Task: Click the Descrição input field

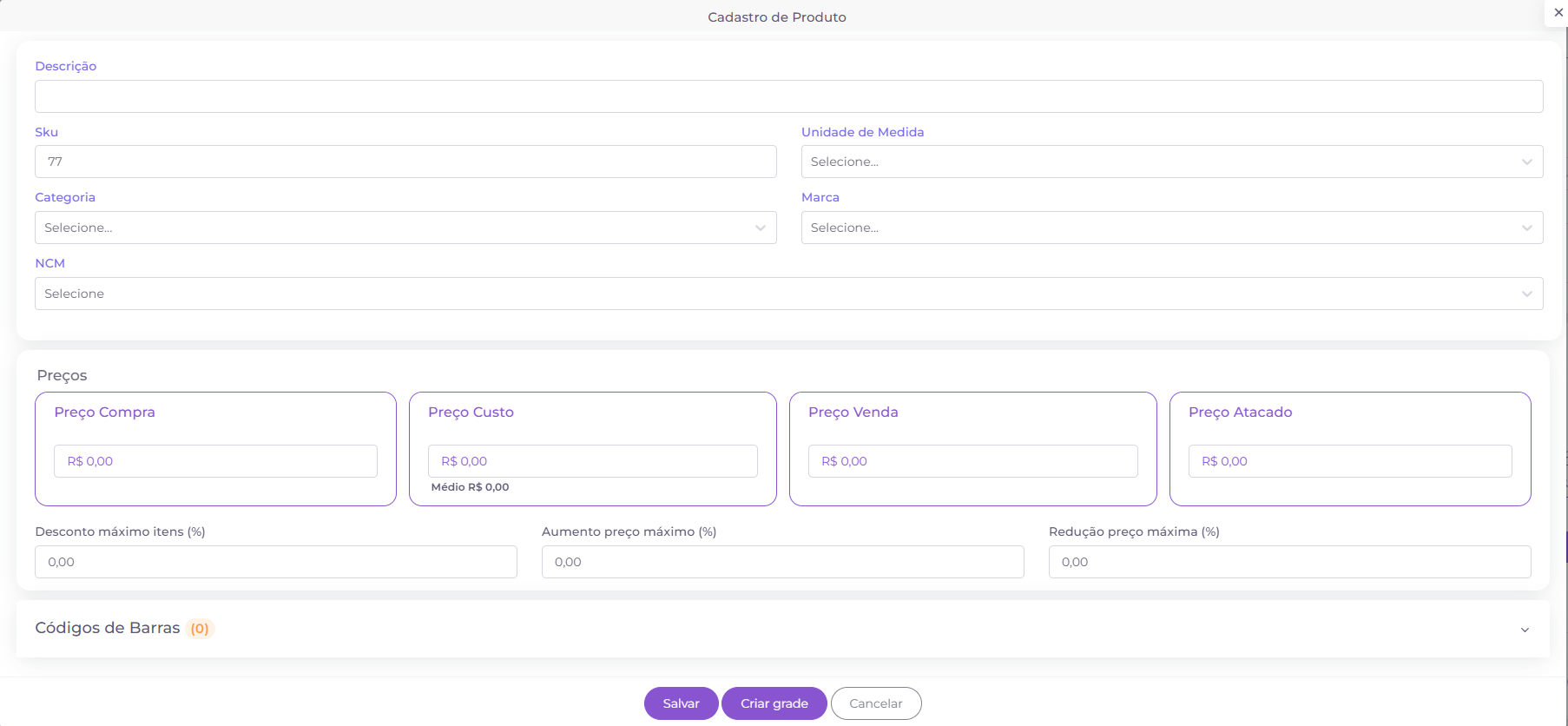Action: click(x=788, y=96)
